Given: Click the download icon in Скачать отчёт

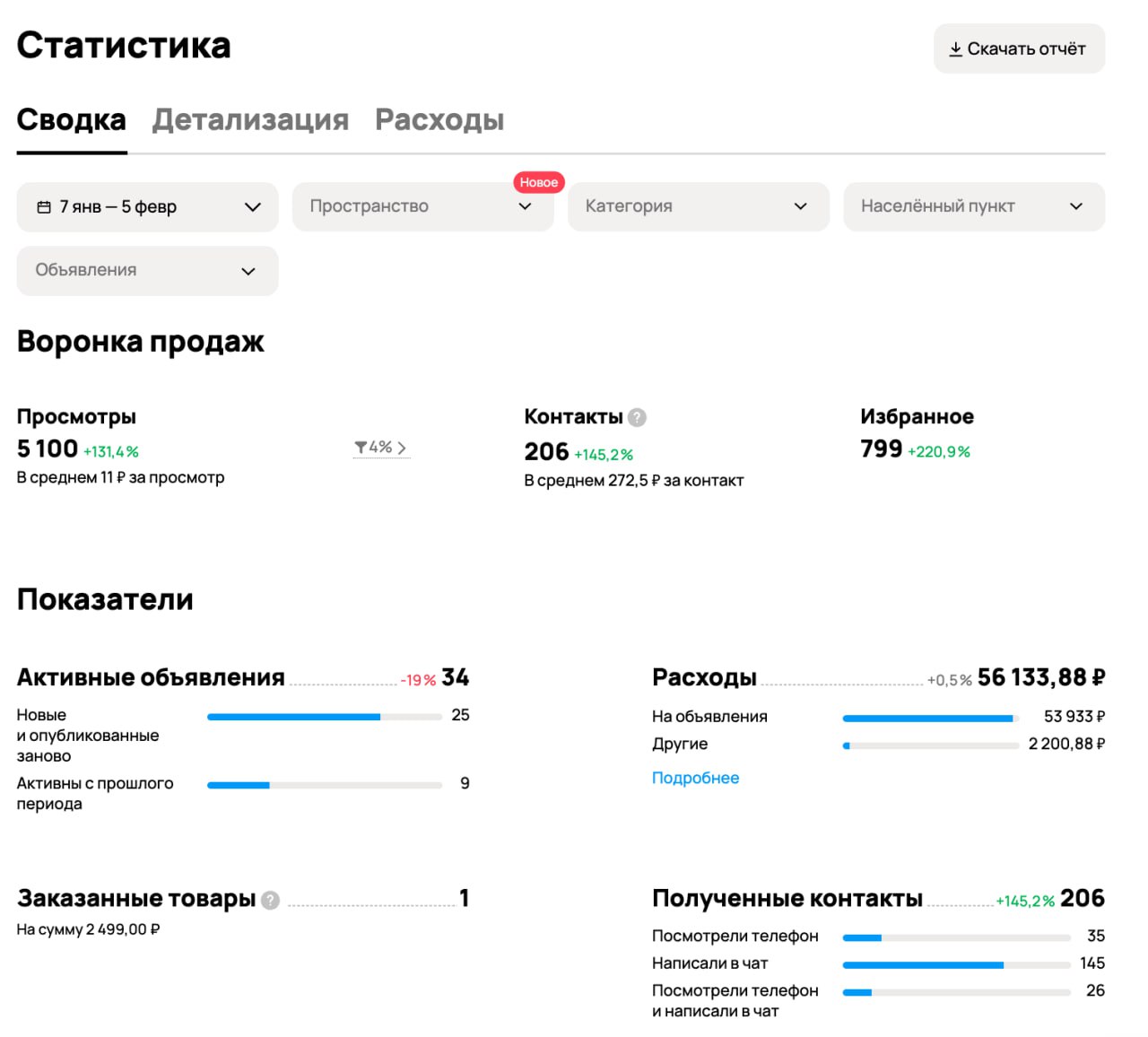Looking at the screenshot, I should point(955,49).
